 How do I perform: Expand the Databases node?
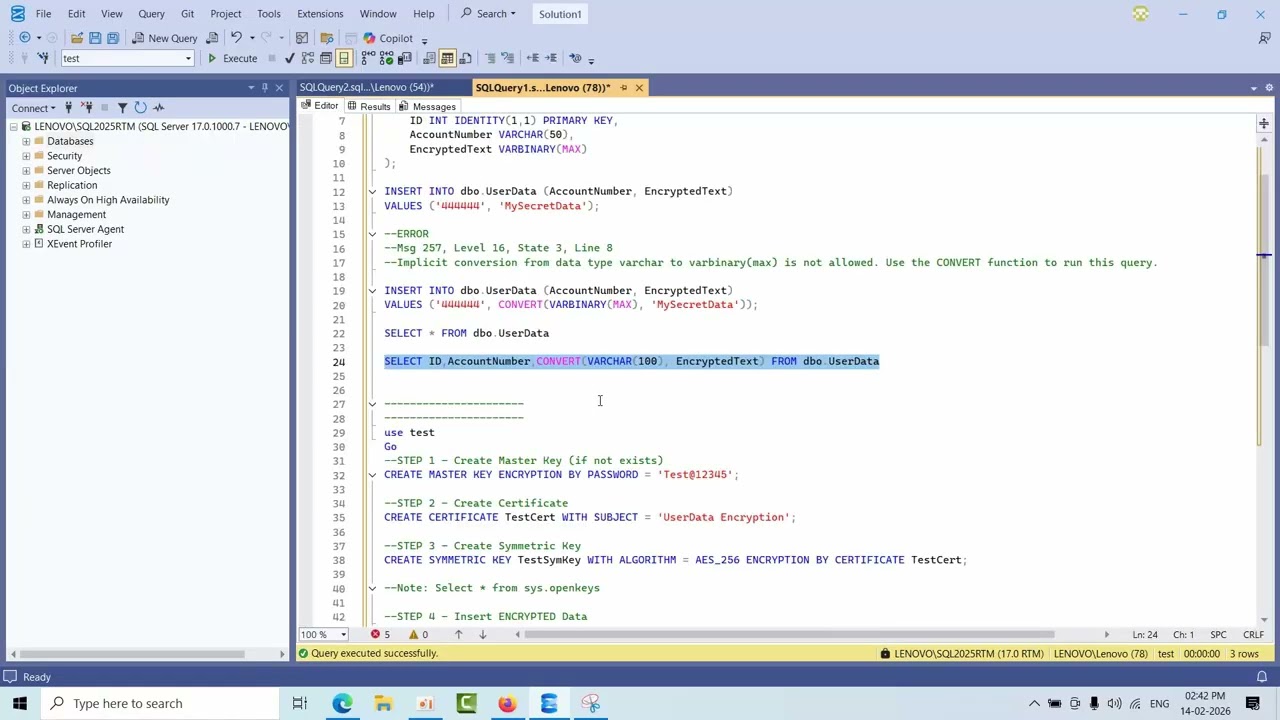26,141
